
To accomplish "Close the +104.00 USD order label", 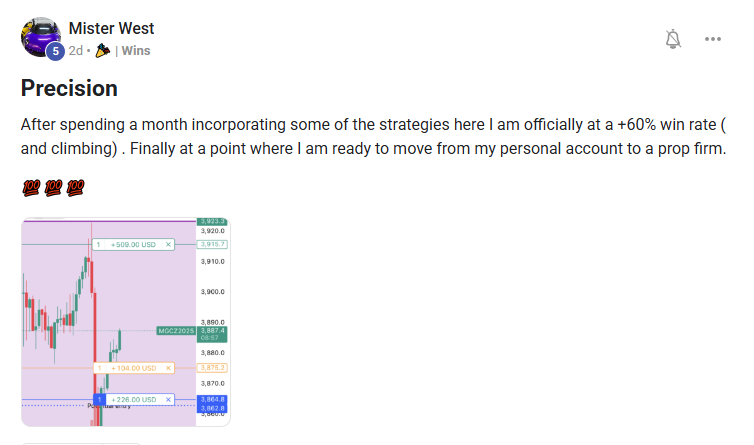I will point(168,368).
